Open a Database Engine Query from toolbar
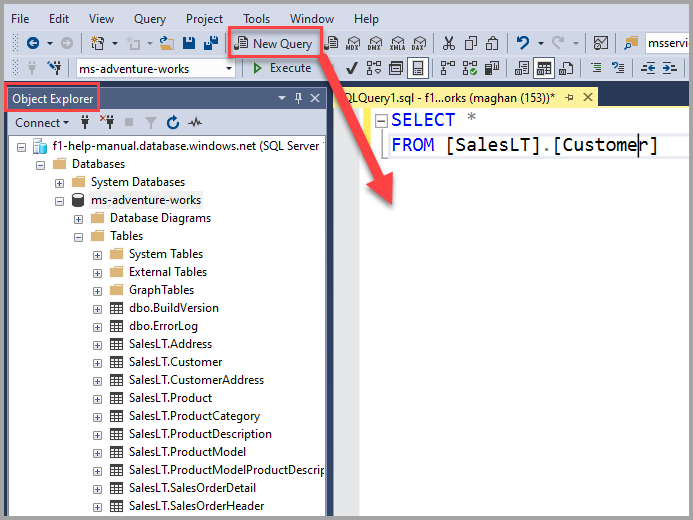The height and width of the screenshot is (520, 693). 331,43
